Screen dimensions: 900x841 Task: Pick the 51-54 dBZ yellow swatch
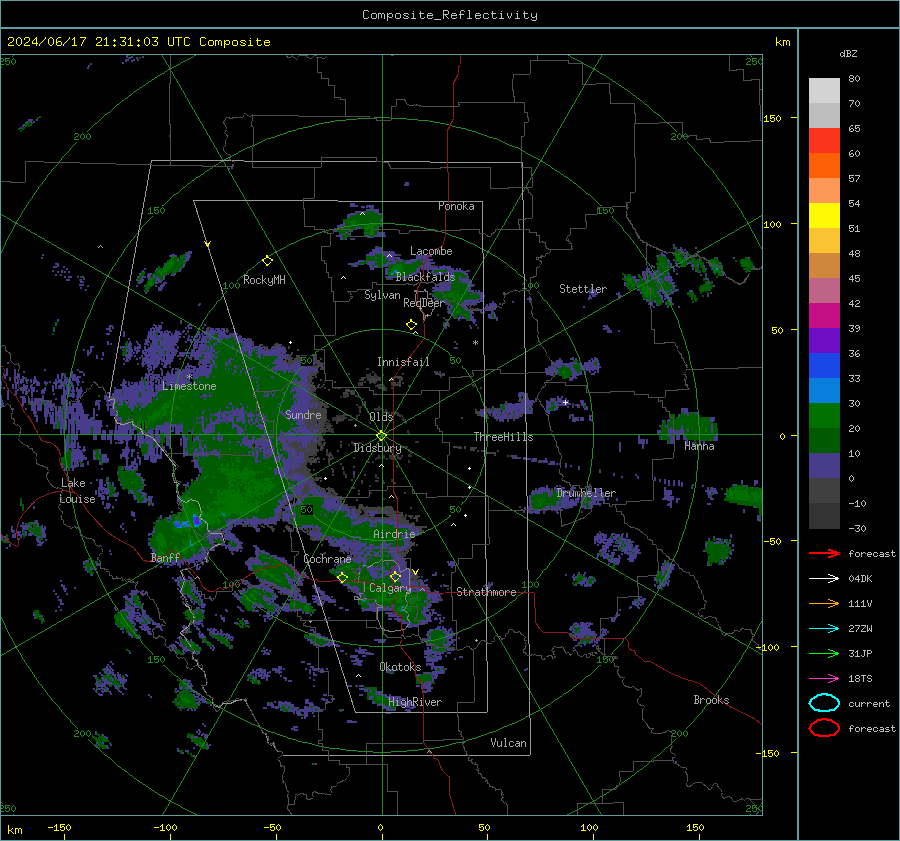click(x=824, y=215)
